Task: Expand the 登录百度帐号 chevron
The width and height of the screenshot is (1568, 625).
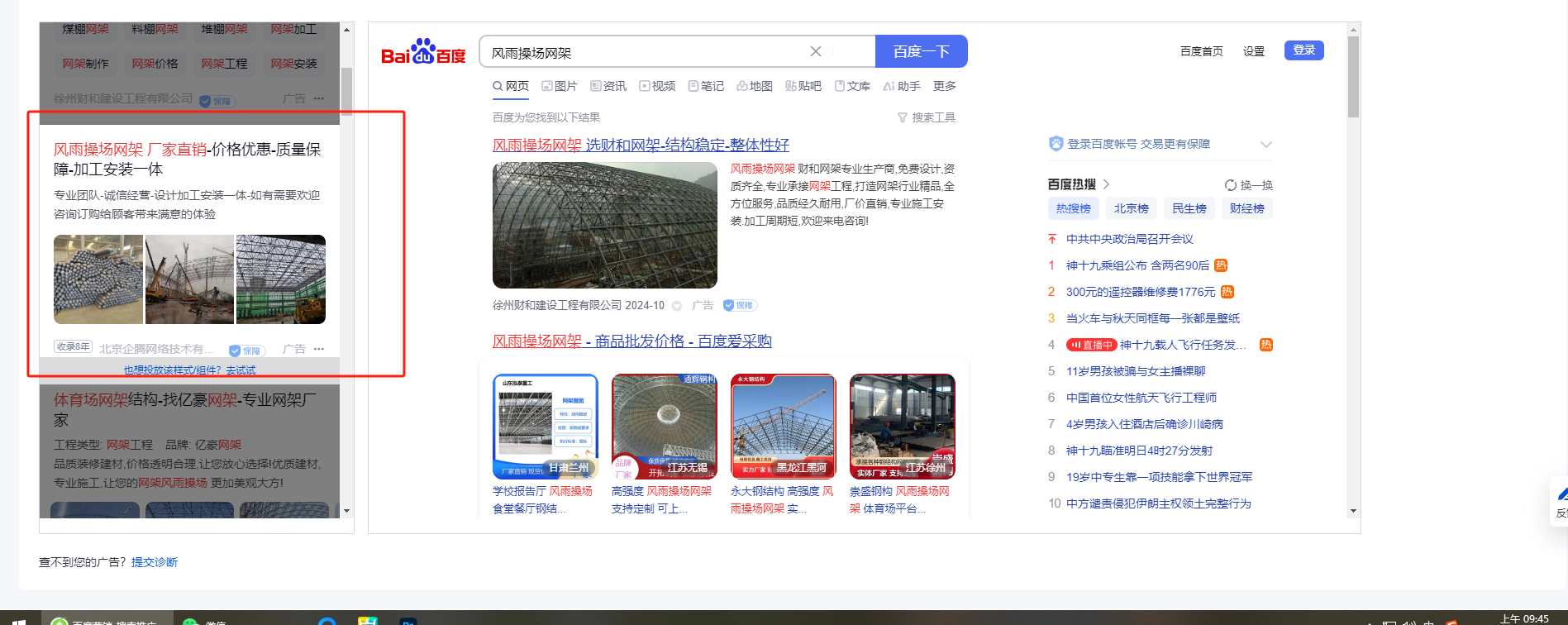Action: pyautogui.click(x=1265, y=145)
